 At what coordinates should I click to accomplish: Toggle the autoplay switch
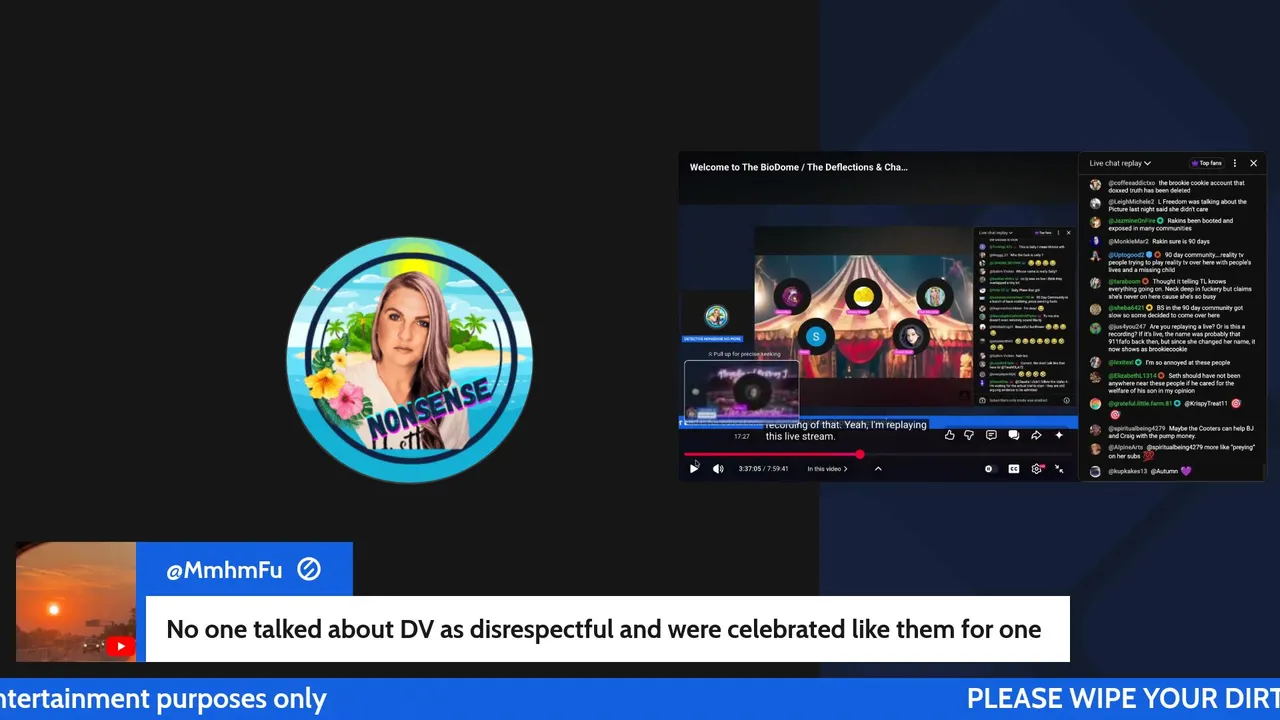pos(989,468)
